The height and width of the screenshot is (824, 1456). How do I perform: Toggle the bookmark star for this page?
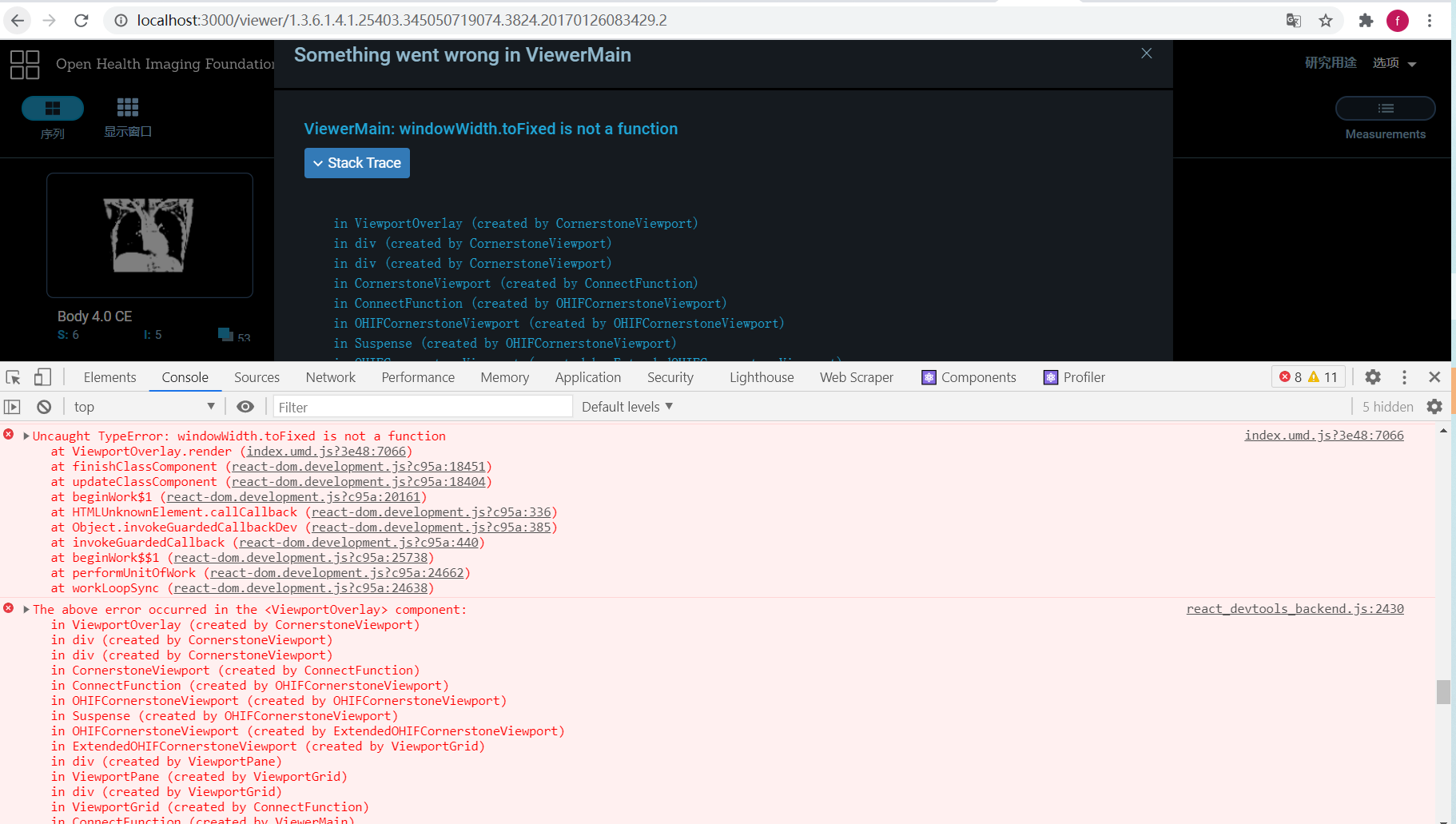pyautogui.click(x=1327, y=20)
